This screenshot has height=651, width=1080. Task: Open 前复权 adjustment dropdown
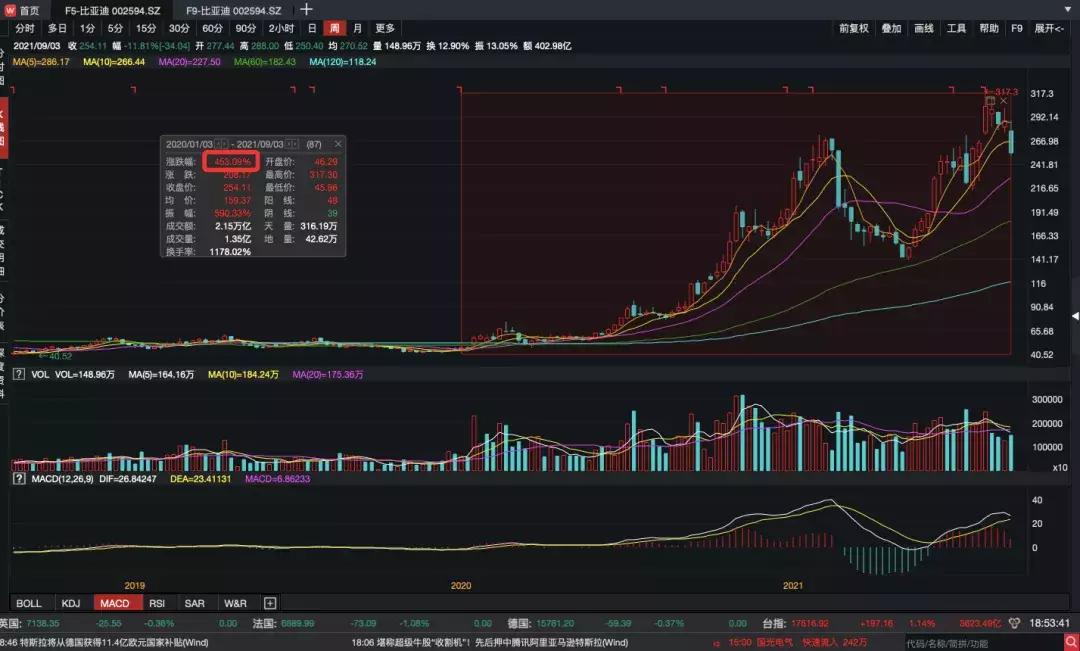853,28
